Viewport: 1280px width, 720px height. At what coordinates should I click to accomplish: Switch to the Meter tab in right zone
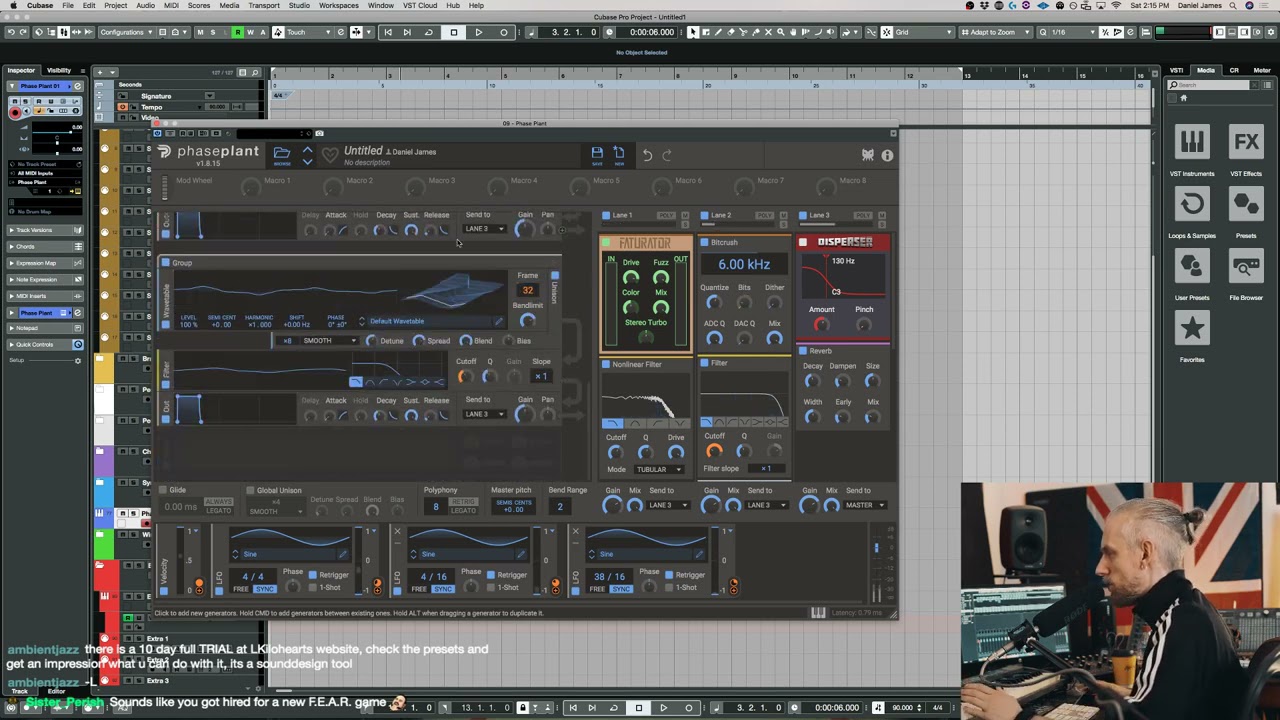click(1262, 70)
